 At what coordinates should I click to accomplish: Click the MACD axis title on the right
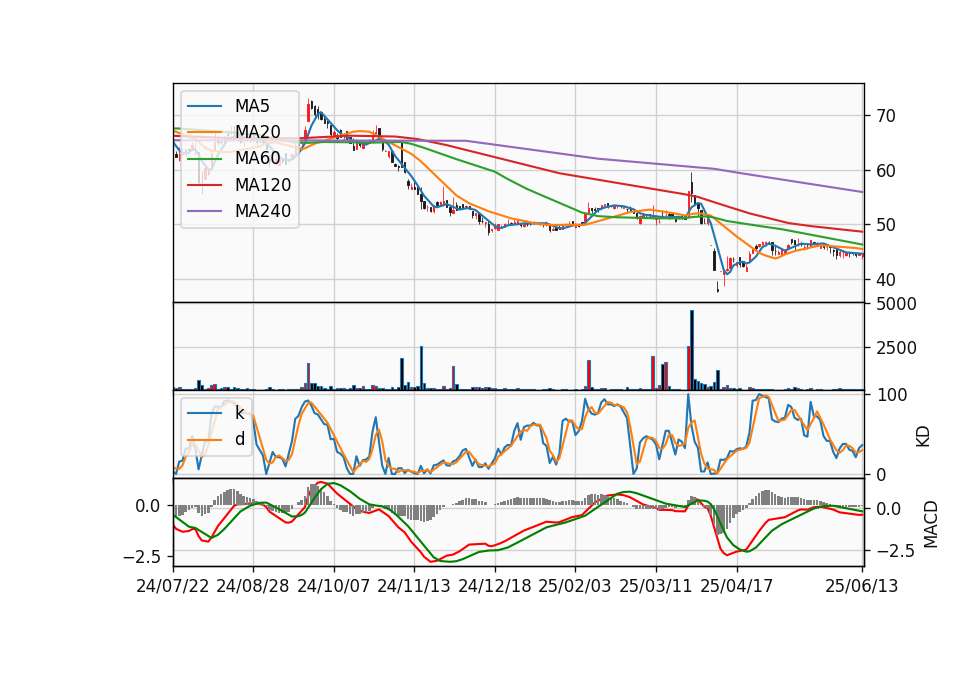click(931, 524)
